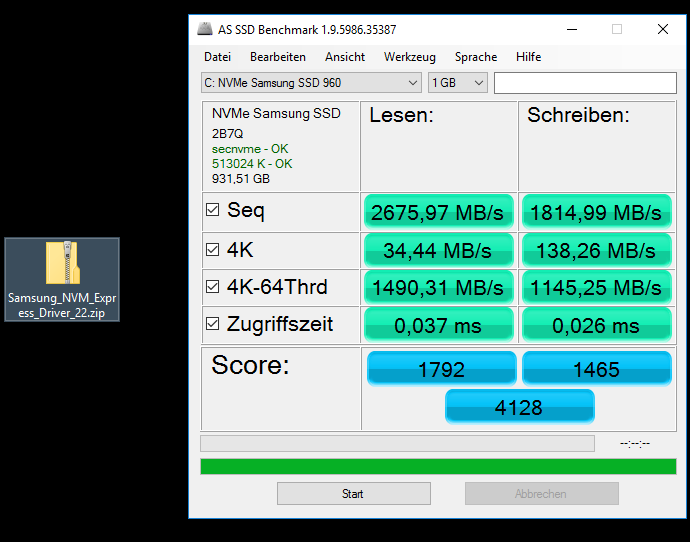Close the AS SSD Benchmark window
The height and width of the screenshot is (542, 690).
(663, 29)
